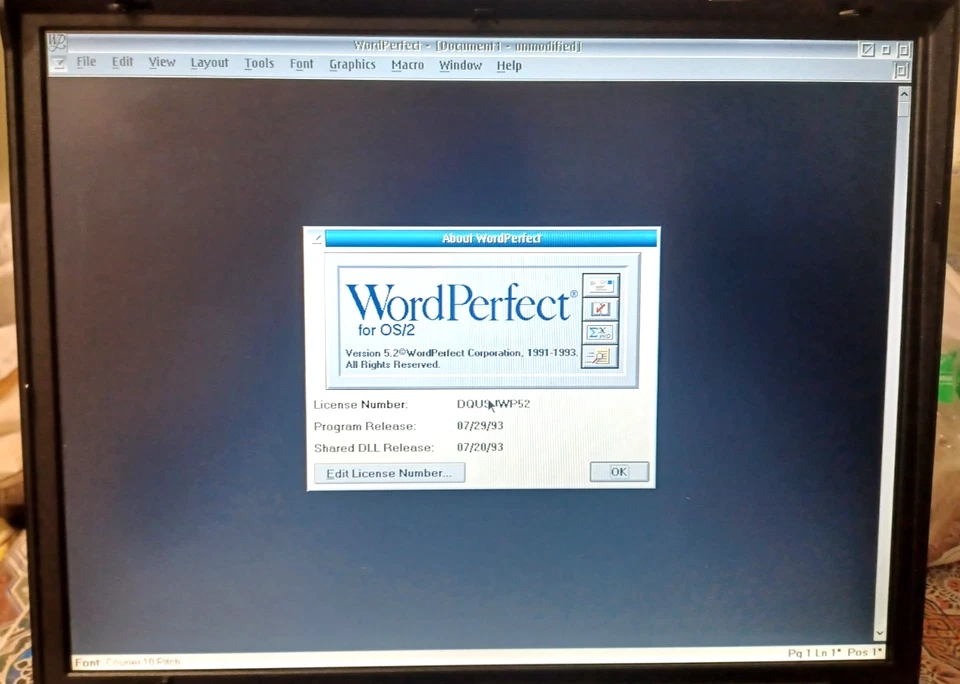Click the envelope mail icon in the About dialog

[599, 284]
